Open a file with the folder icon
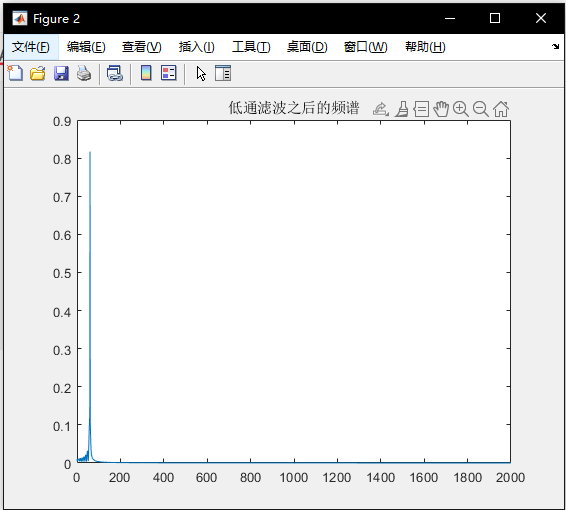566x510 pixels. [x=38, y=73]
